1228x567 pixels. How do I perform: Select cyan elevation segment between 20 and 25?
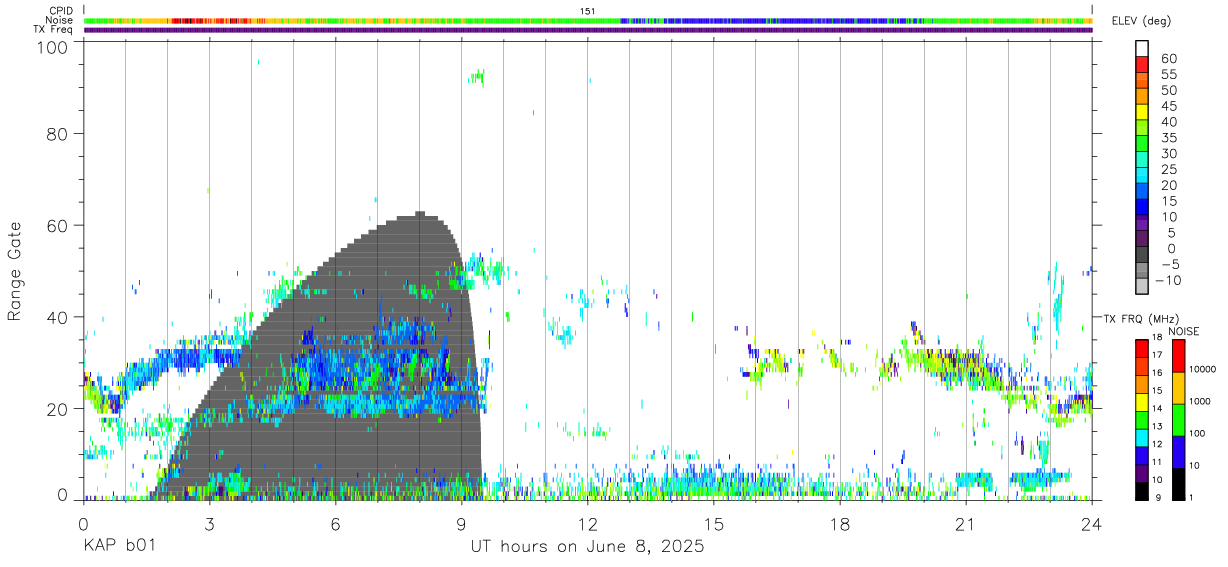tap(1142, 174)
